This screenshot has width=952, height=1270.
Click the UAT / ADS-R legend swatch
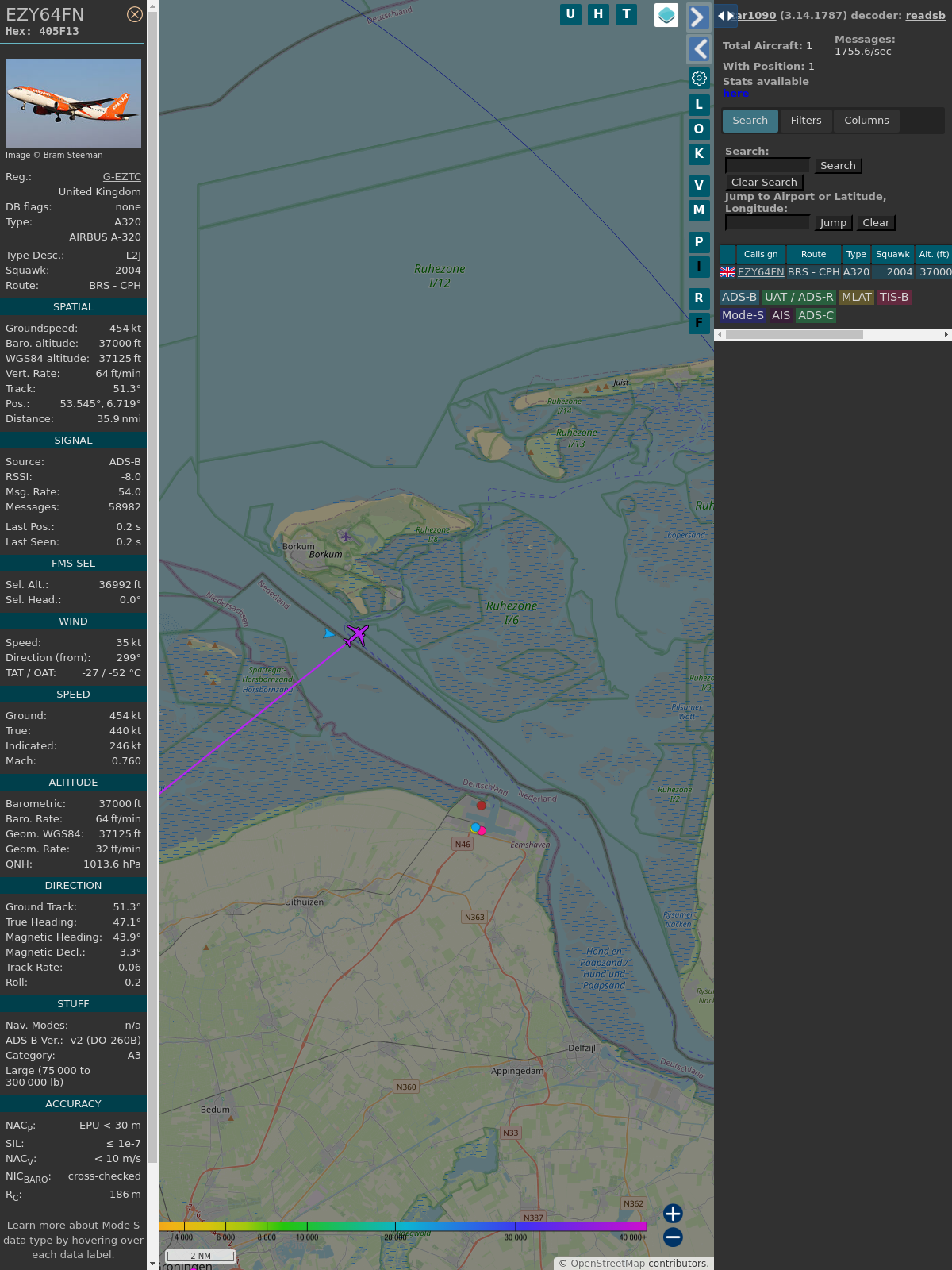point(799,297)
